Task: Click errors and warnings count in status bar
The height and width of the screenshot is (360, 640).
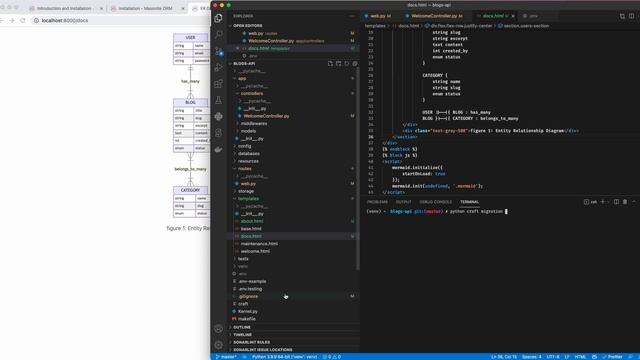Action: (x=331, y=357)
